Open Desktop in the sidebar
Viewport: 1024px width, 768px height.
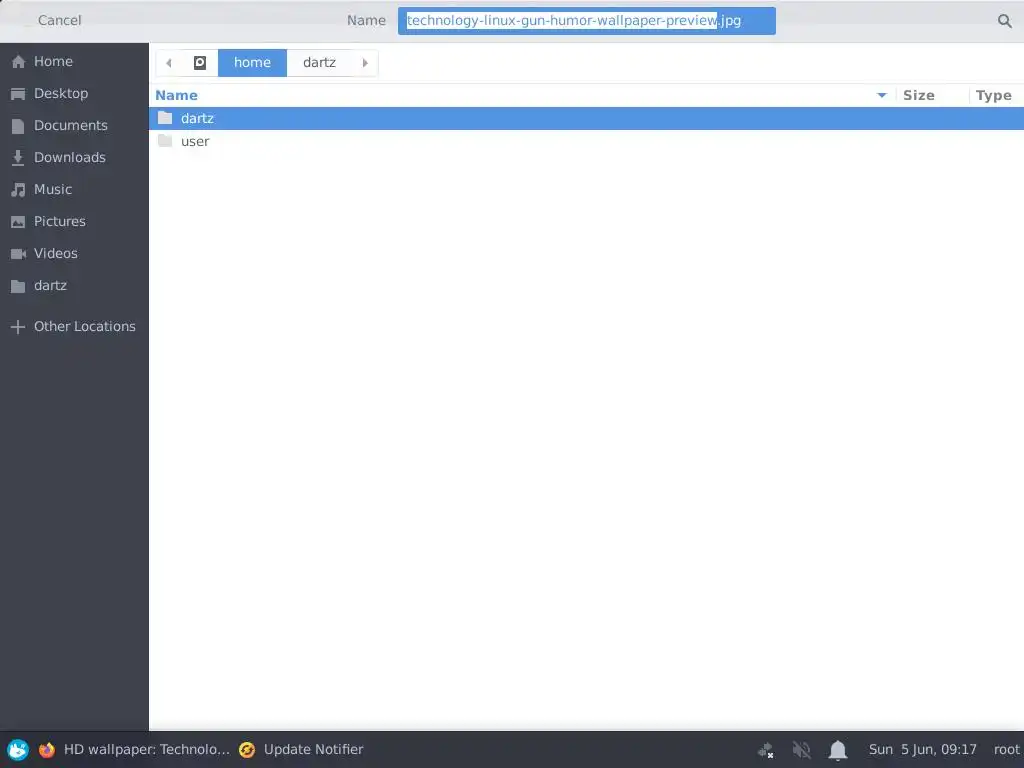[x=74, y=93]
